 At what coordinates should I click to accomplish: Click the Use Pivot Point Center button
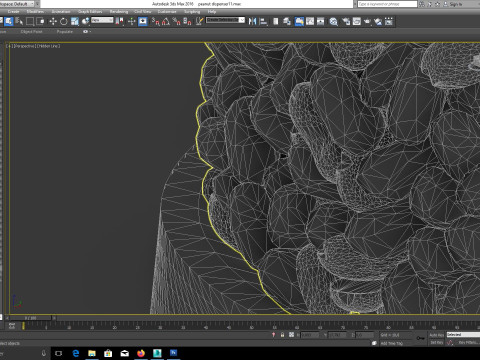click(x=119, y=22)
